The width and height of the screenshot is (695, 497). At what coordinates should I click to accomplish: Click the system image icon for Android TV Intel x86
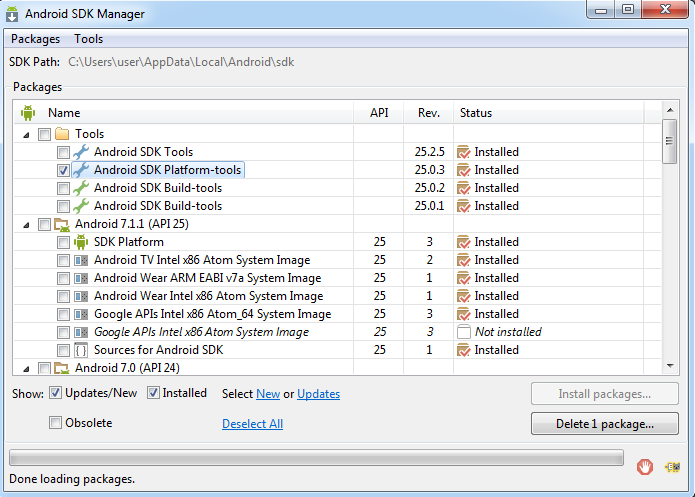pos(81,260)
